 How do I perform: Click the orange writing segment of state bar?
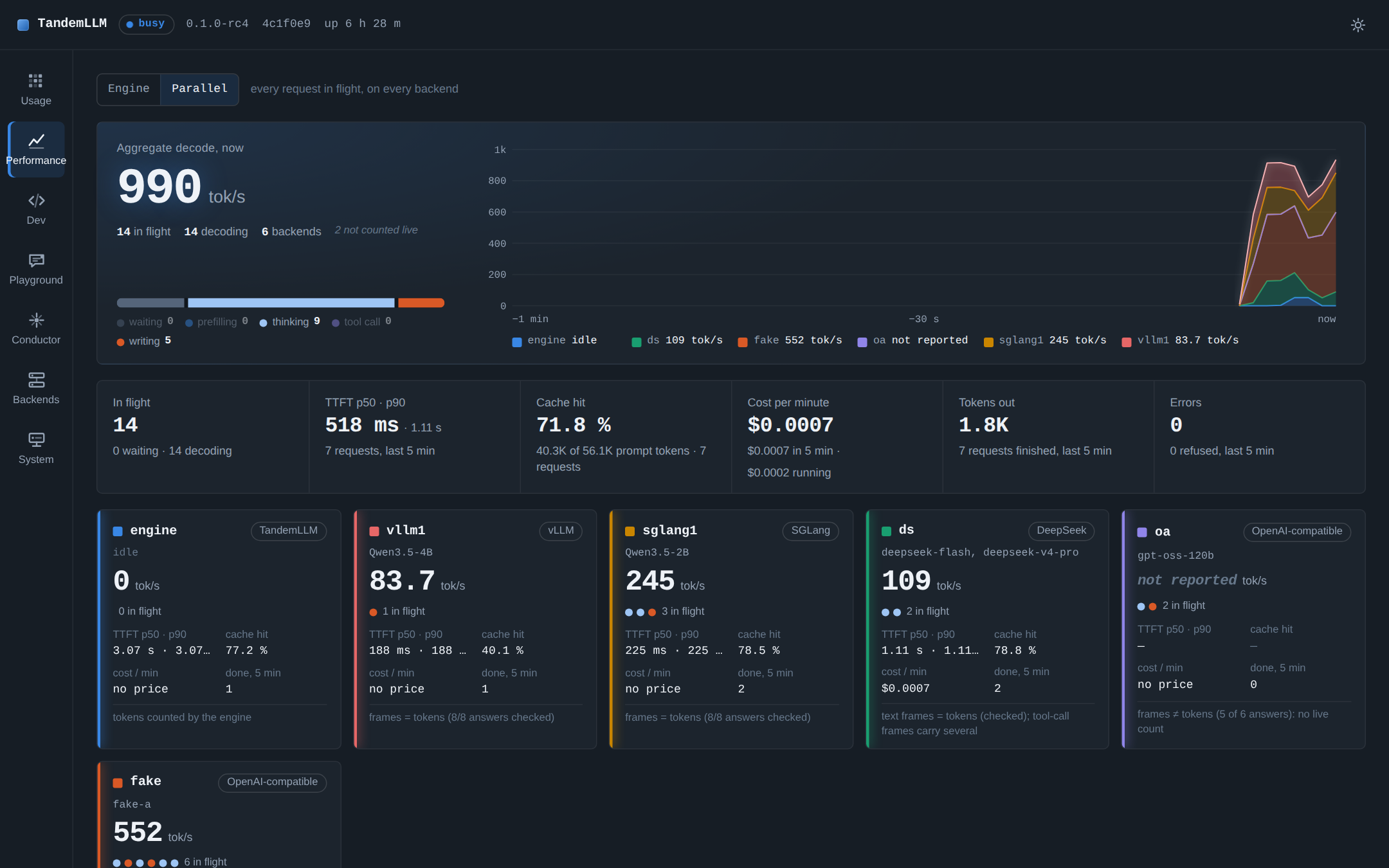coord(421,303)
